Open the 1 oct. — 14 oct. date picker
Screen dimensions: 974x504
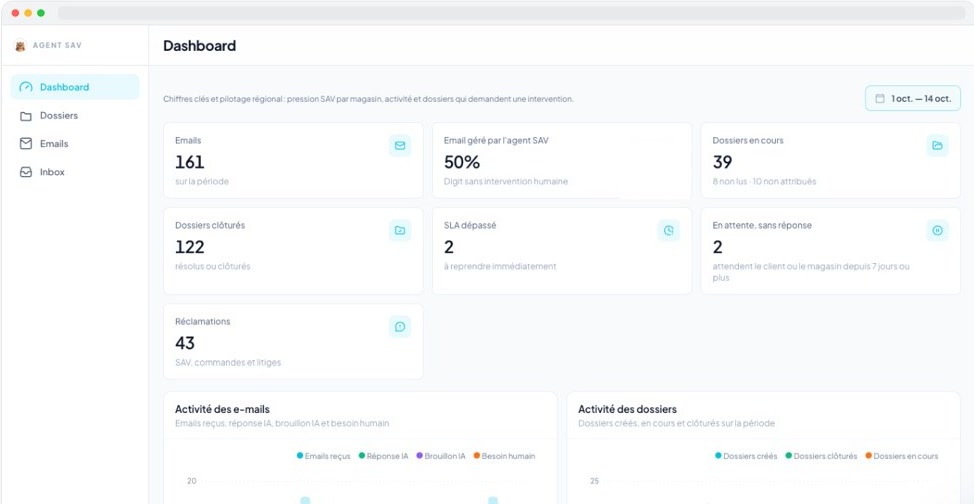pos(913,98)
